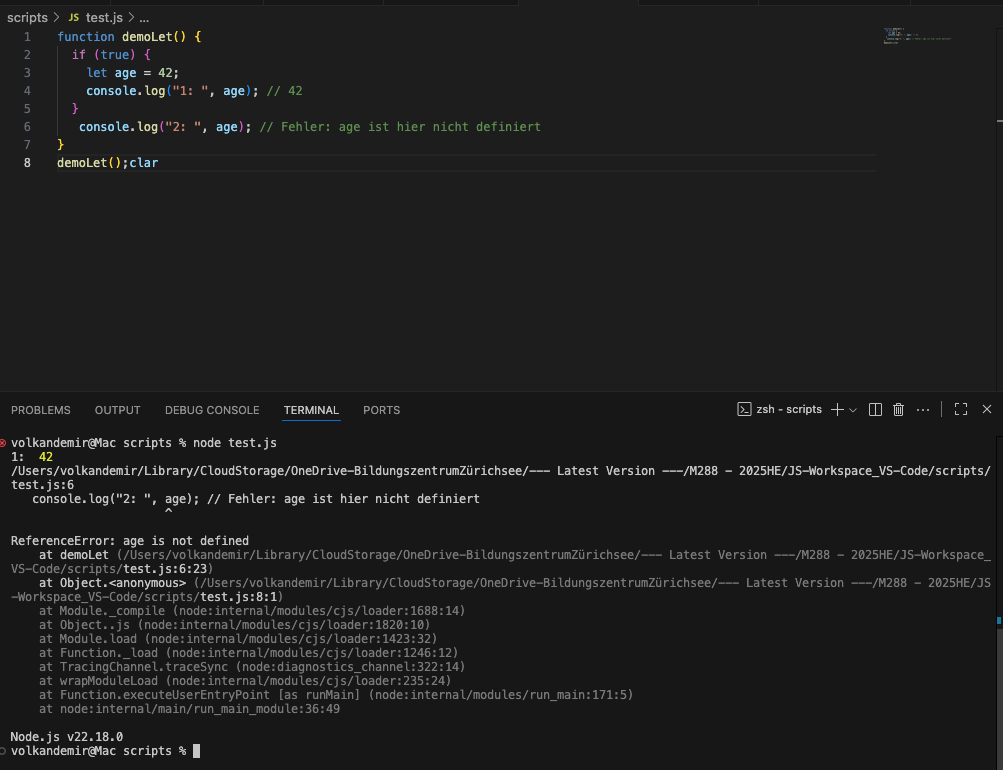Kill terminal using the trash icon
This screenshot has height=770, width=1003.
click(898, 410)
